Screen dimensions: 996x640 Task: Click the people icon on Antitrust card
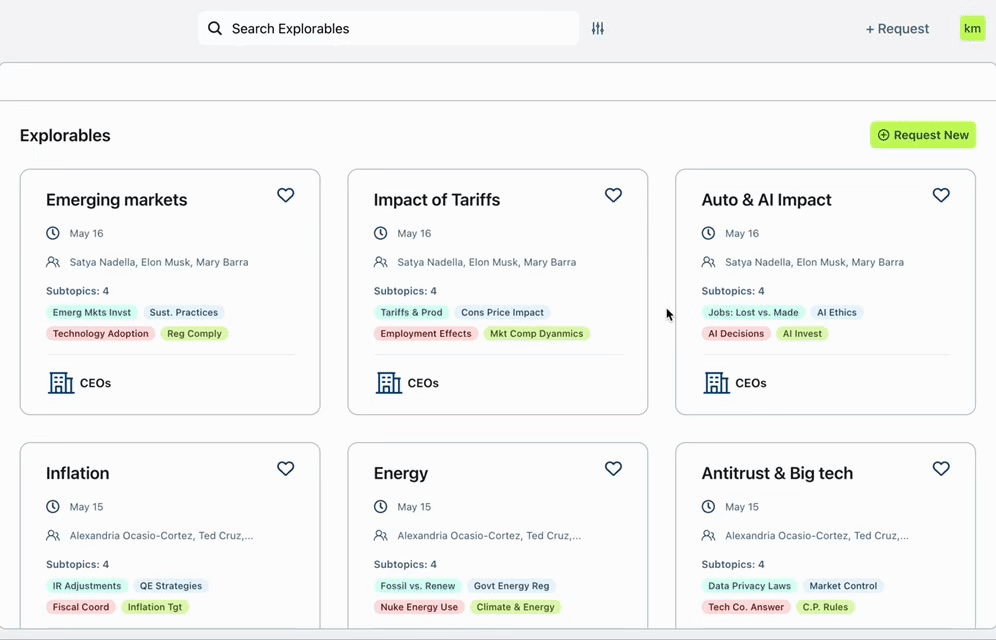708,535
